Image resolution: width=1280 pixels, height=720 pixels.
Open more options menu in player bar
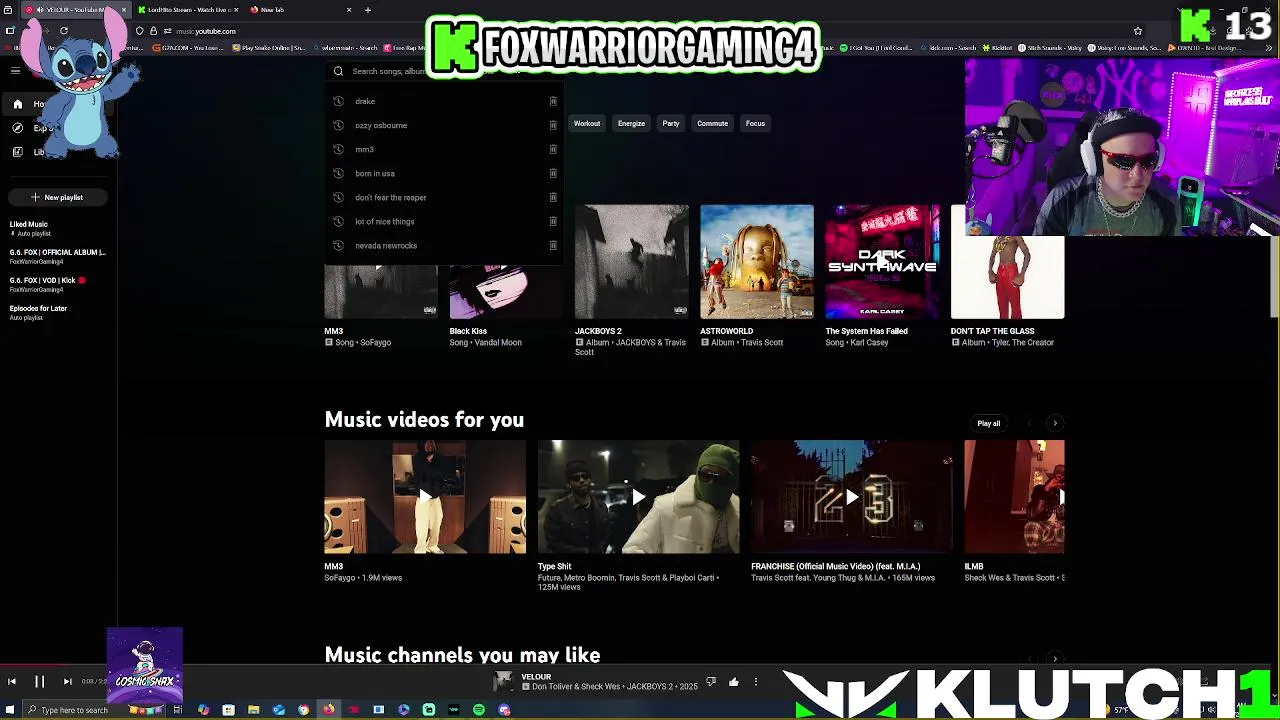click(756, 682)
